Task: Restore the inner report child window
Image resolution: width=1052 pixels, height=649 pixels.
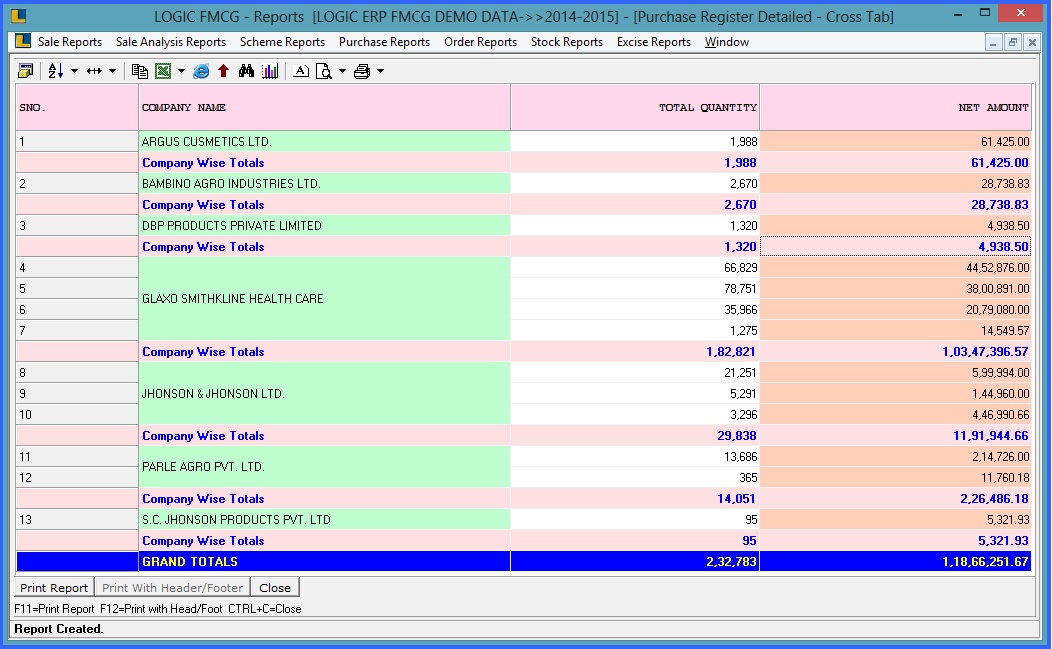Action: click(1013, 42)
